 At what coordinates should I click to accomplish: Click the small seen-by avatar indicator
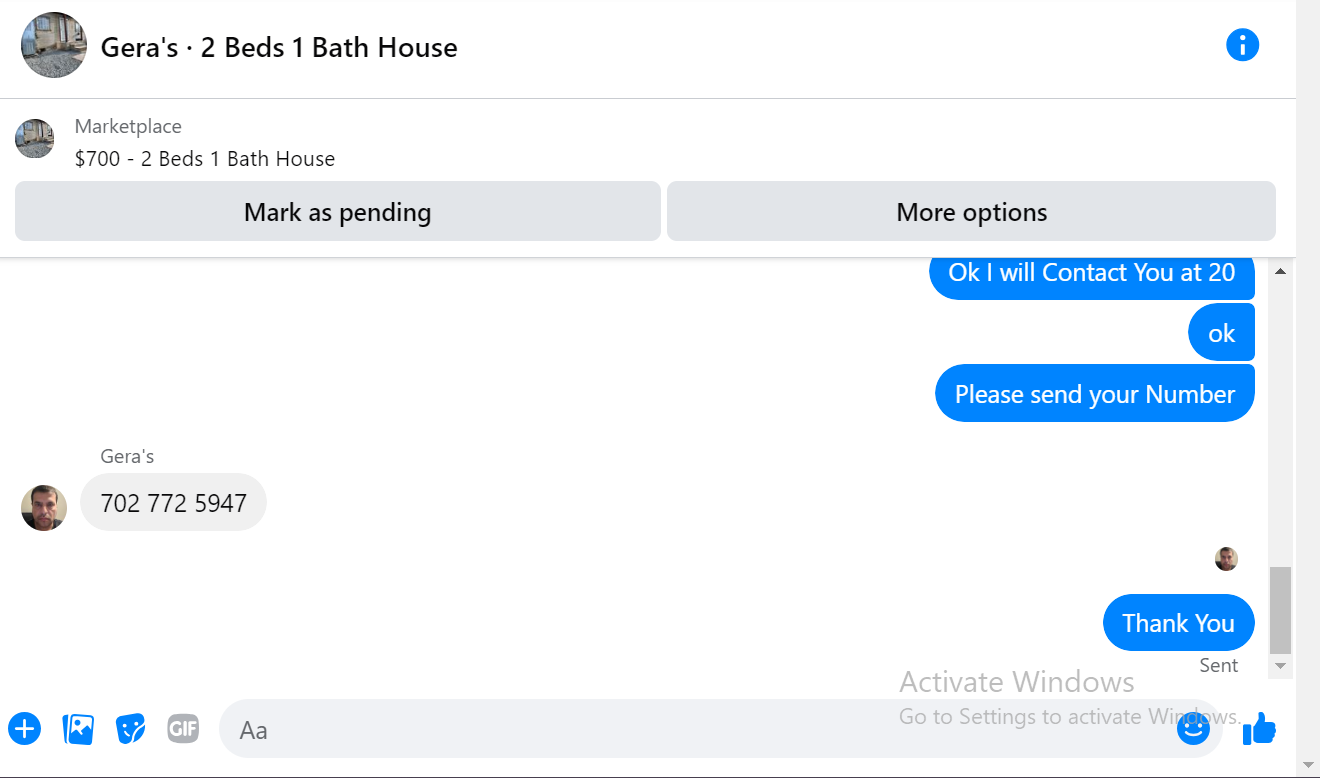click(x=1226, y=559)
